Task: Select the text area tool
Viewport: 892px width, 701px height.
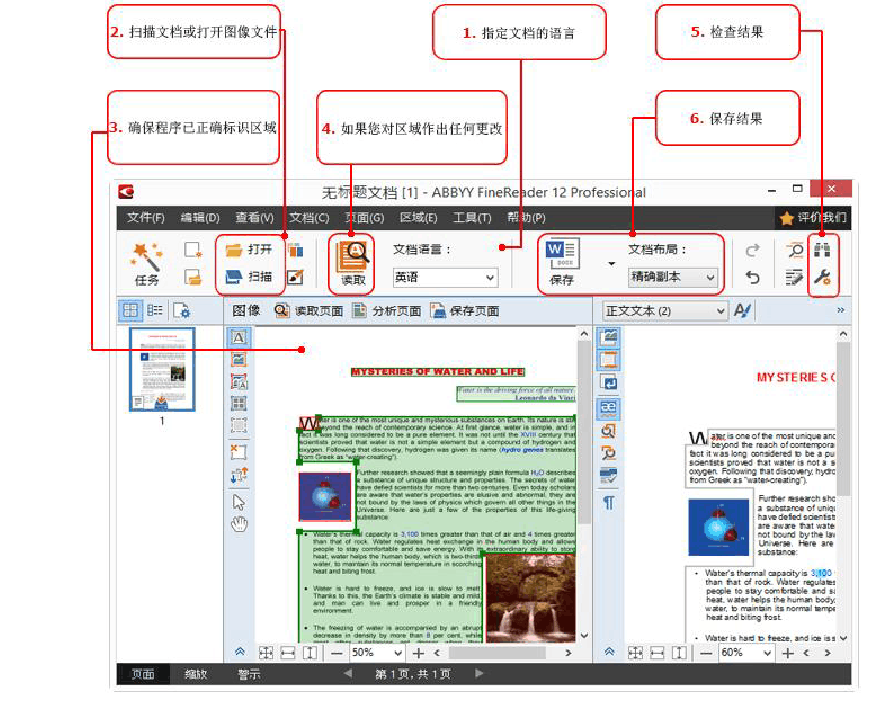Action: [237, 340]
